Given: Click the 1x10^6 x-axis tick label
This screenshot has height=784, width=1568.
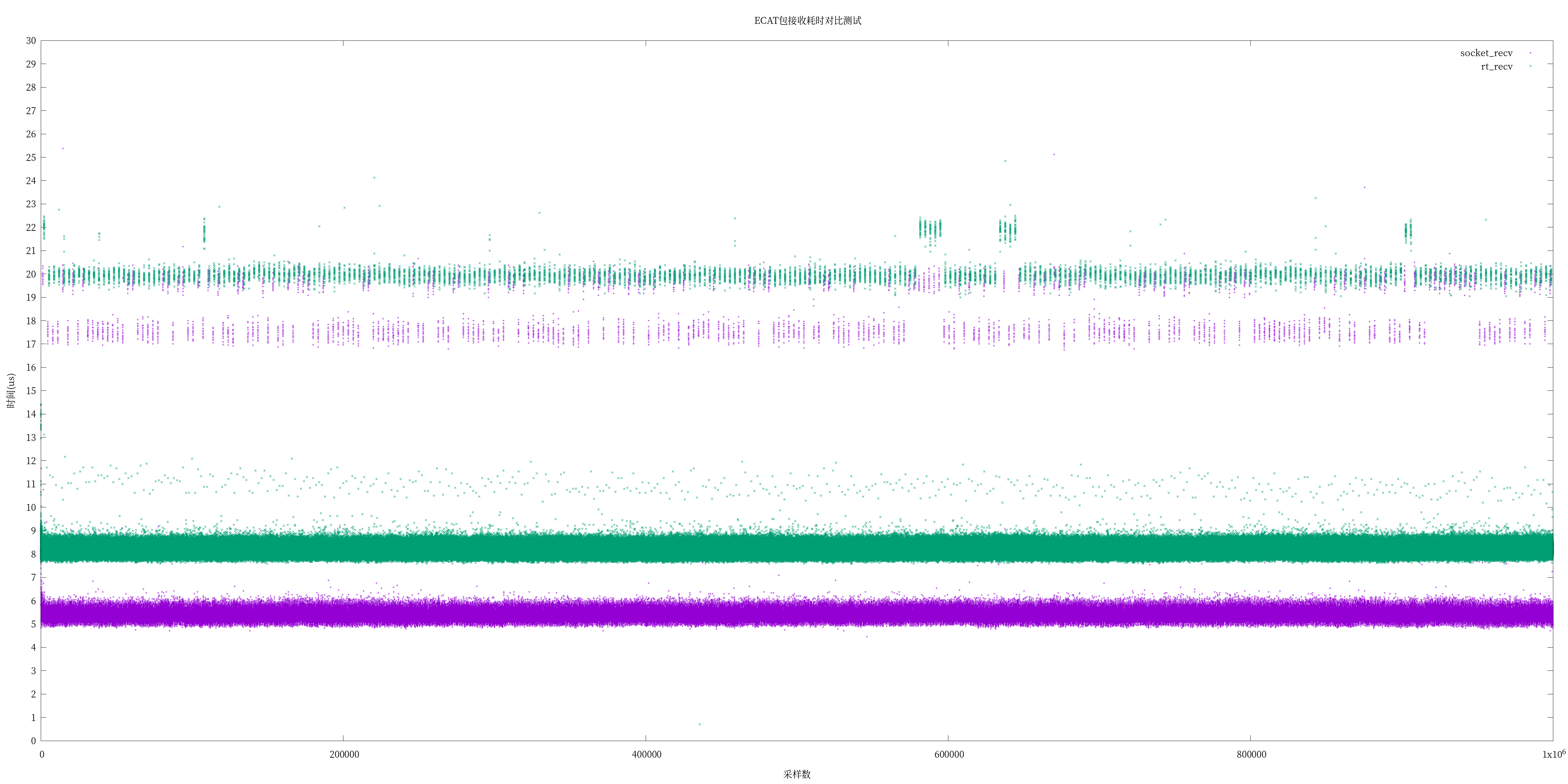Looking at the screenshot, I should click(1553, 754).
